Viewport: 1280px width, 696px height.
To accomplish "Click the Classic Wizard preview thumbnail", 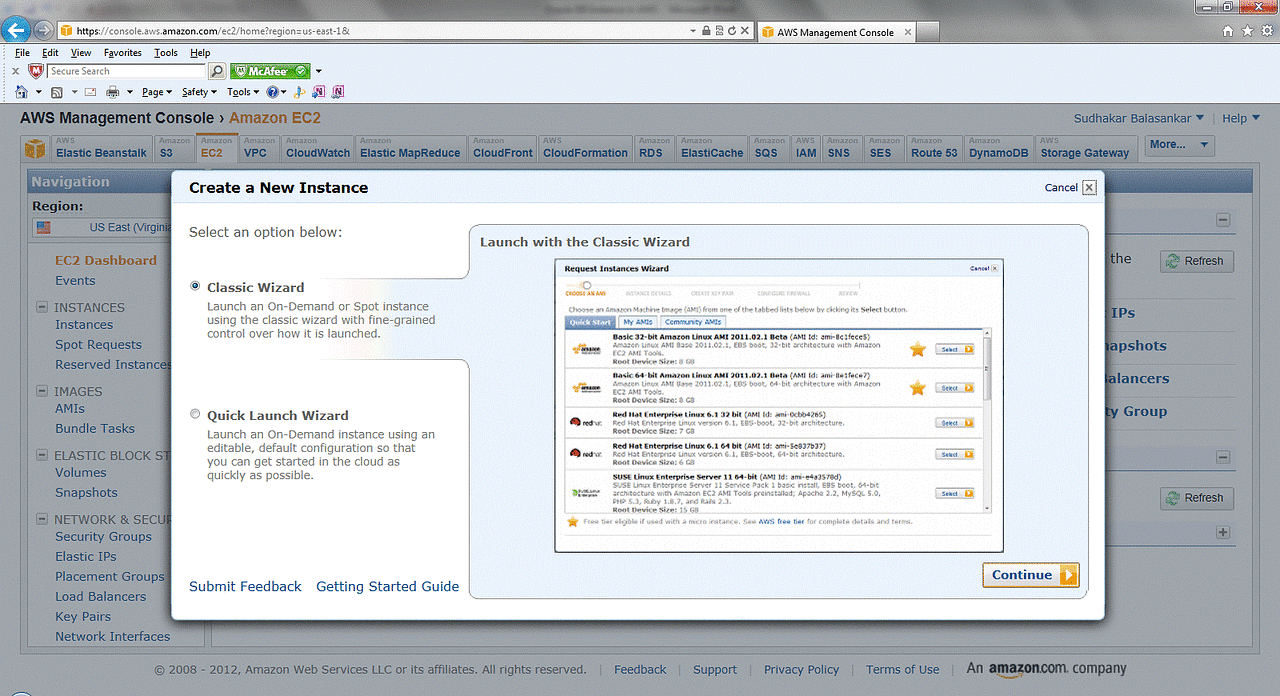I will pyautogui.click(x=779, y=405).
